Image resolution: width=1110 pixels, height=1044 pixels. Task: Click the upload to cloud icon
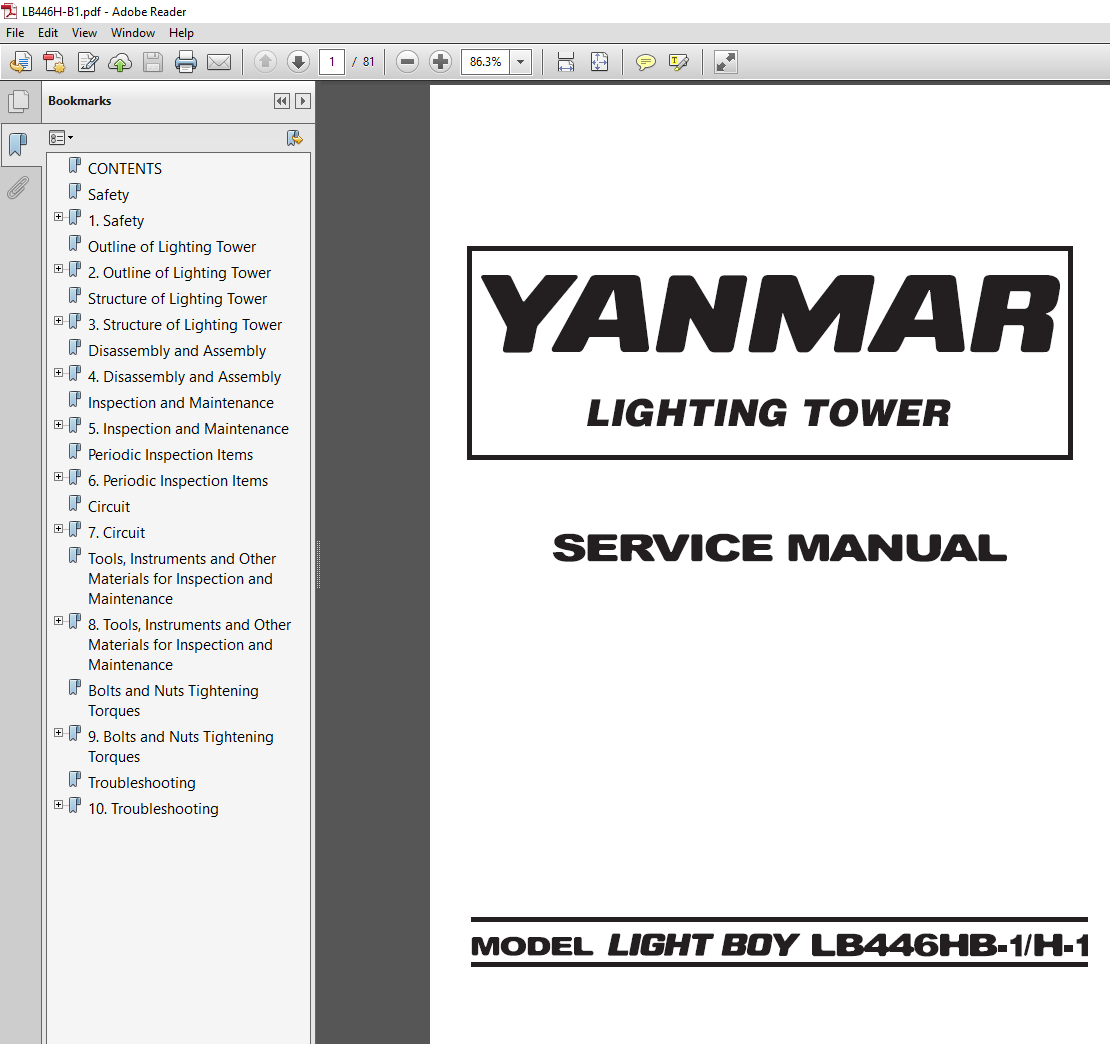120,62
